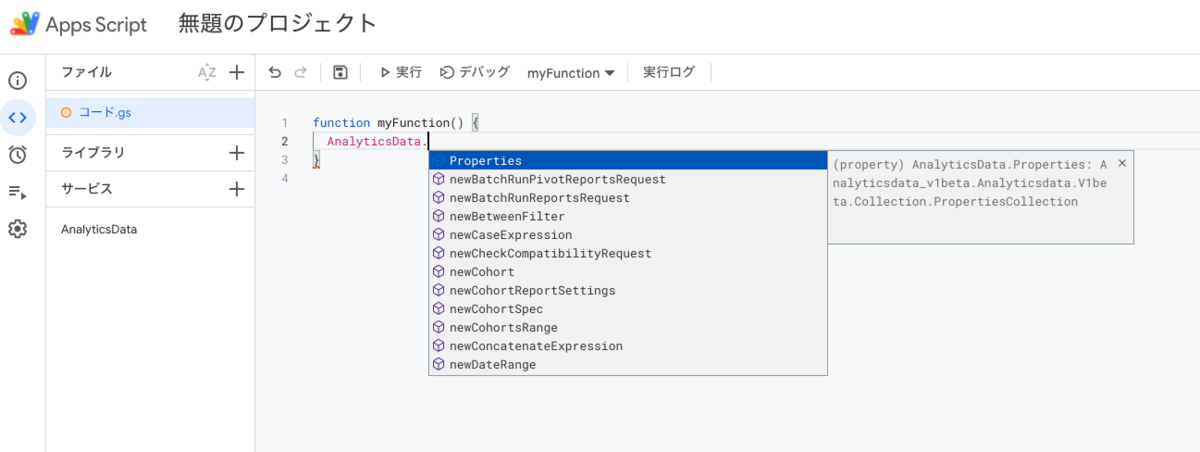Choose newCaseExpression suggestion
This screenshot has width=1200, height=452.
tap(628, 235)
